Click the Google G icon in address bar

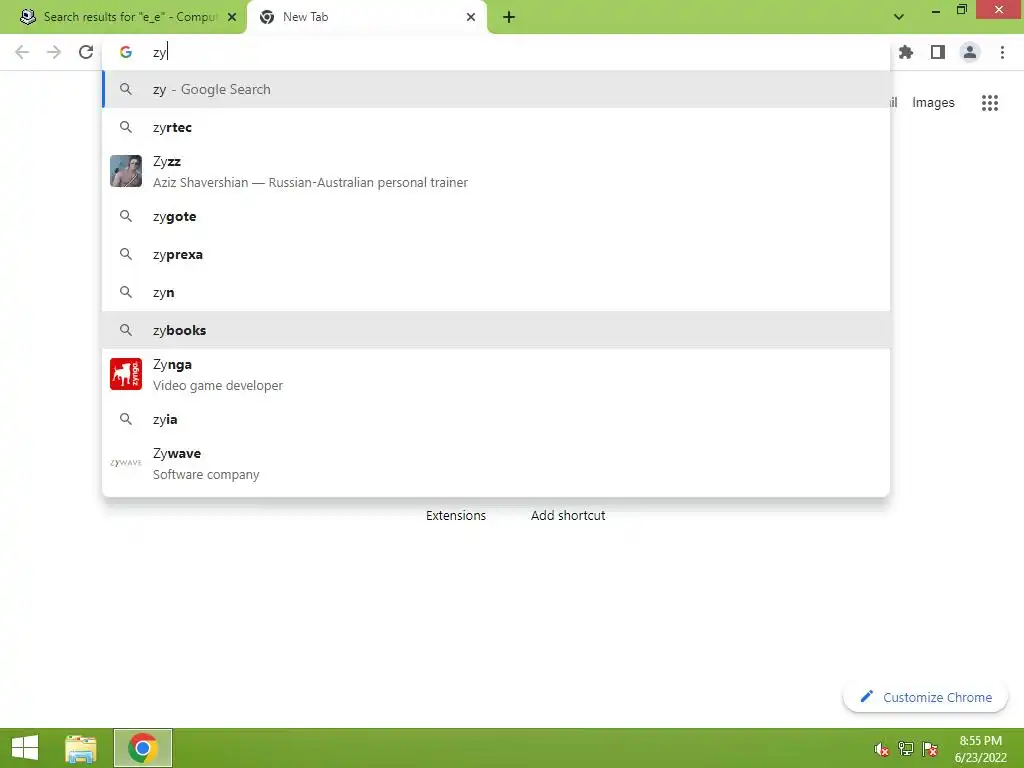pyautogui.click(x=126, y=52)
